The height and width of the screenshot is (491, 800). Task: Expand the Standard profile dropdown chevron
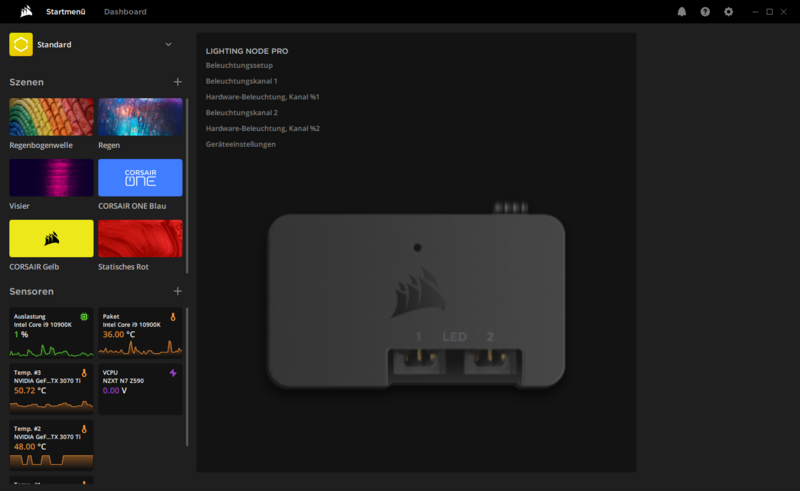coord(168,44)
